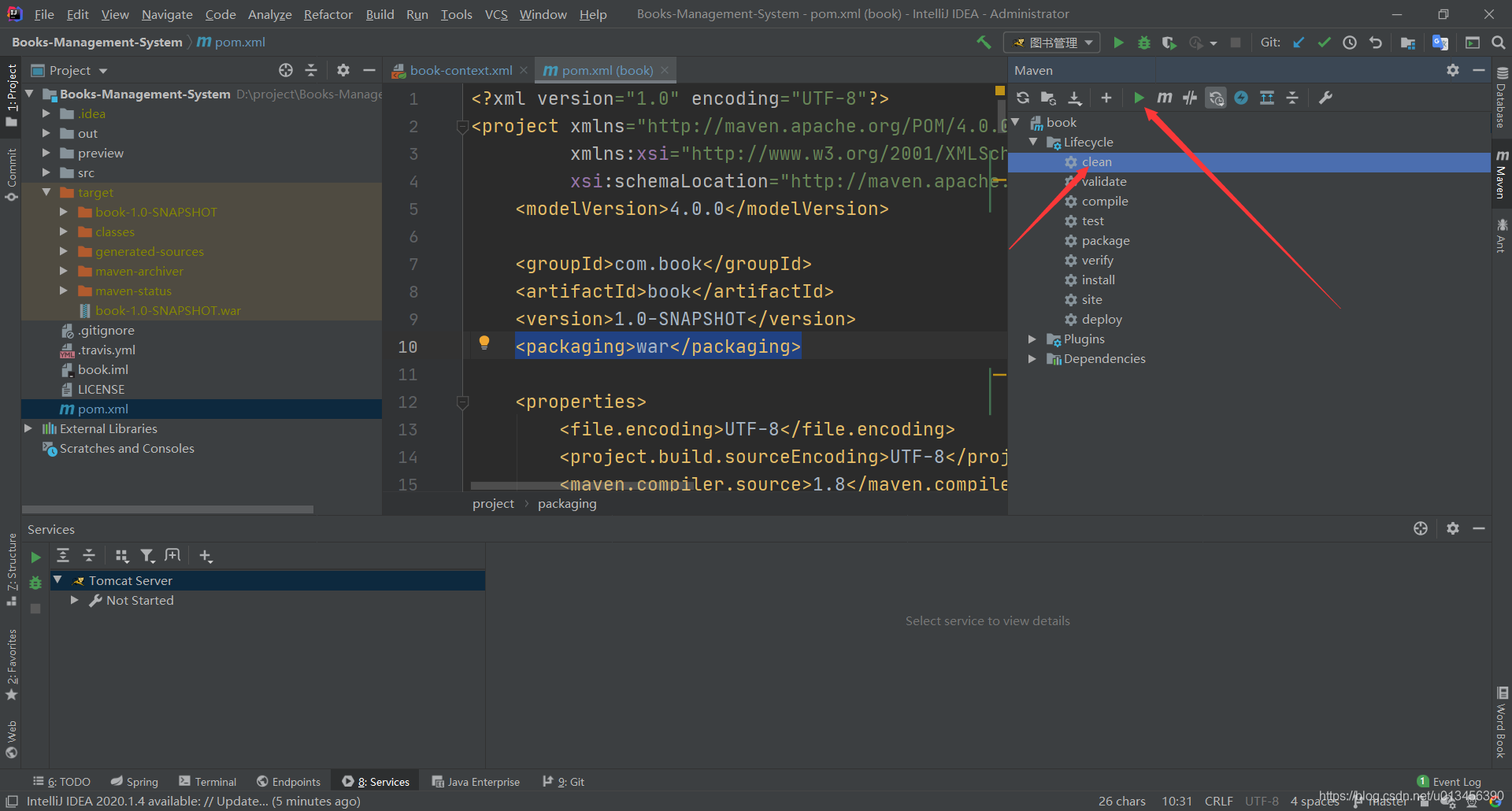The width and height of the screenshot is (1512, 811).
Task: Open Commit side tool tab
Action: (11, 175)
